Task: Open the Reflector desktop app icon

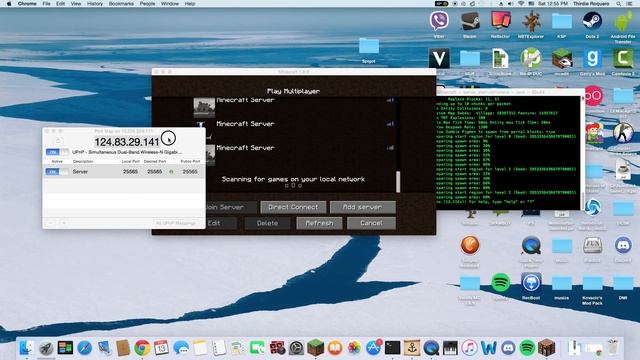Action: point(500,20)
